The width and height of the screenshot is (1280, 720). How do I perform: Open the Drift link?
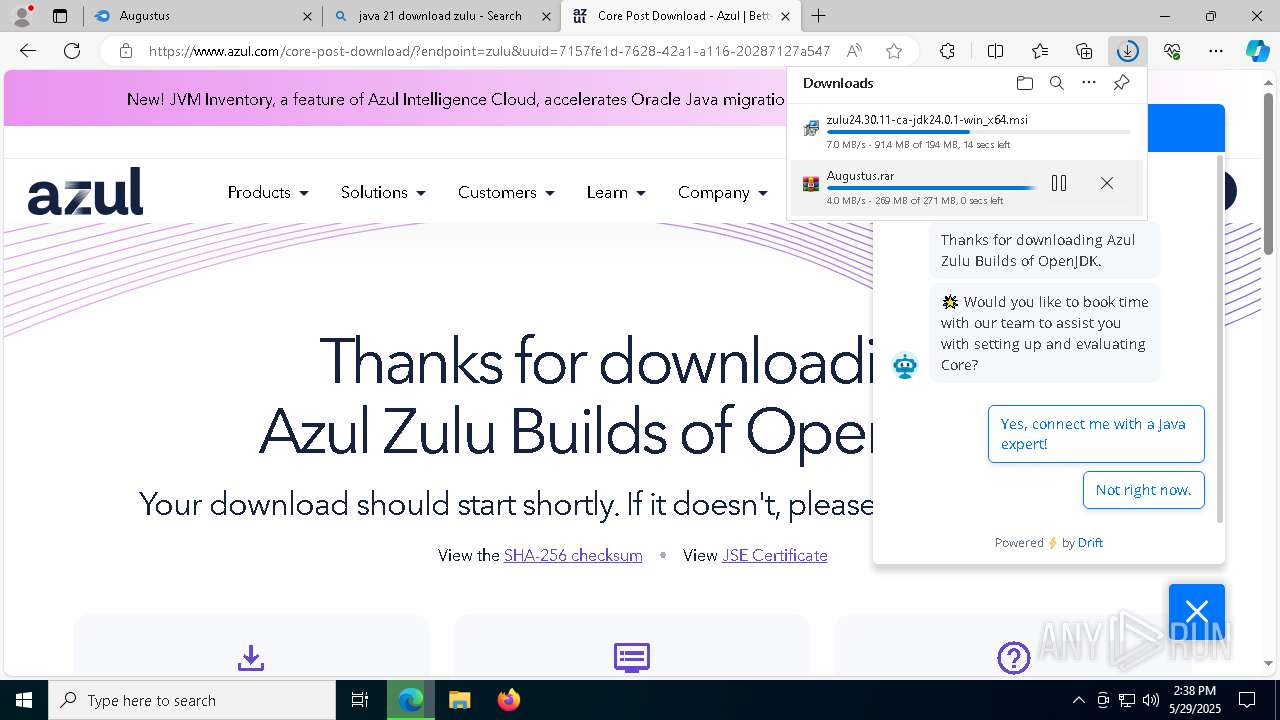(x=1090, y=543)
